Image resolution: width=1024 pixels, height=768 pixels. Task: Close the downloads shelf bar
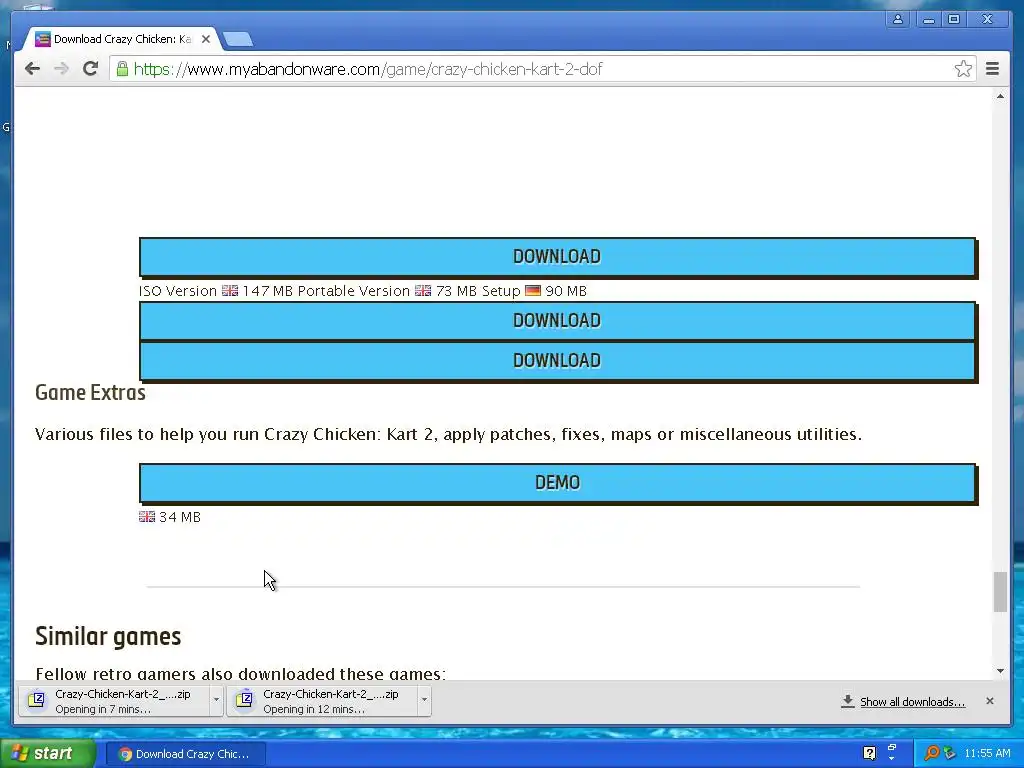989,701
